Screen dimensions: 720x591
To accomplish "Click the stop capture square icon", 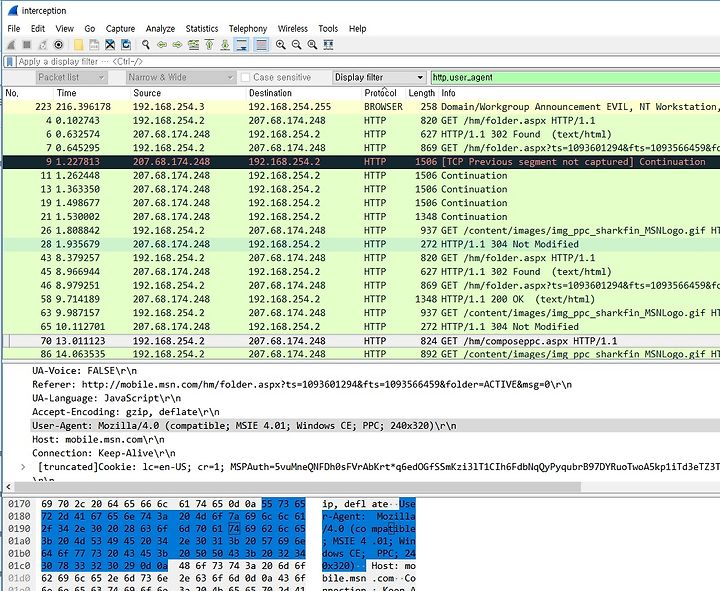I will point(27,45).
